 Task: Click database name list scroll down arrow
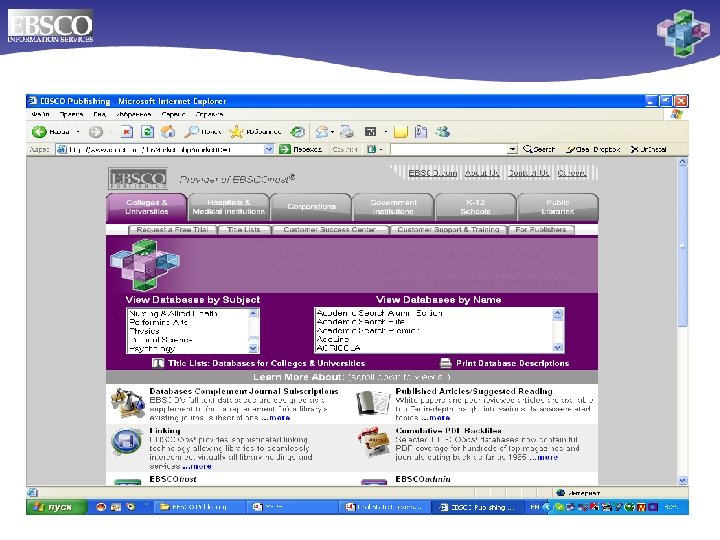tap(557, 348)
